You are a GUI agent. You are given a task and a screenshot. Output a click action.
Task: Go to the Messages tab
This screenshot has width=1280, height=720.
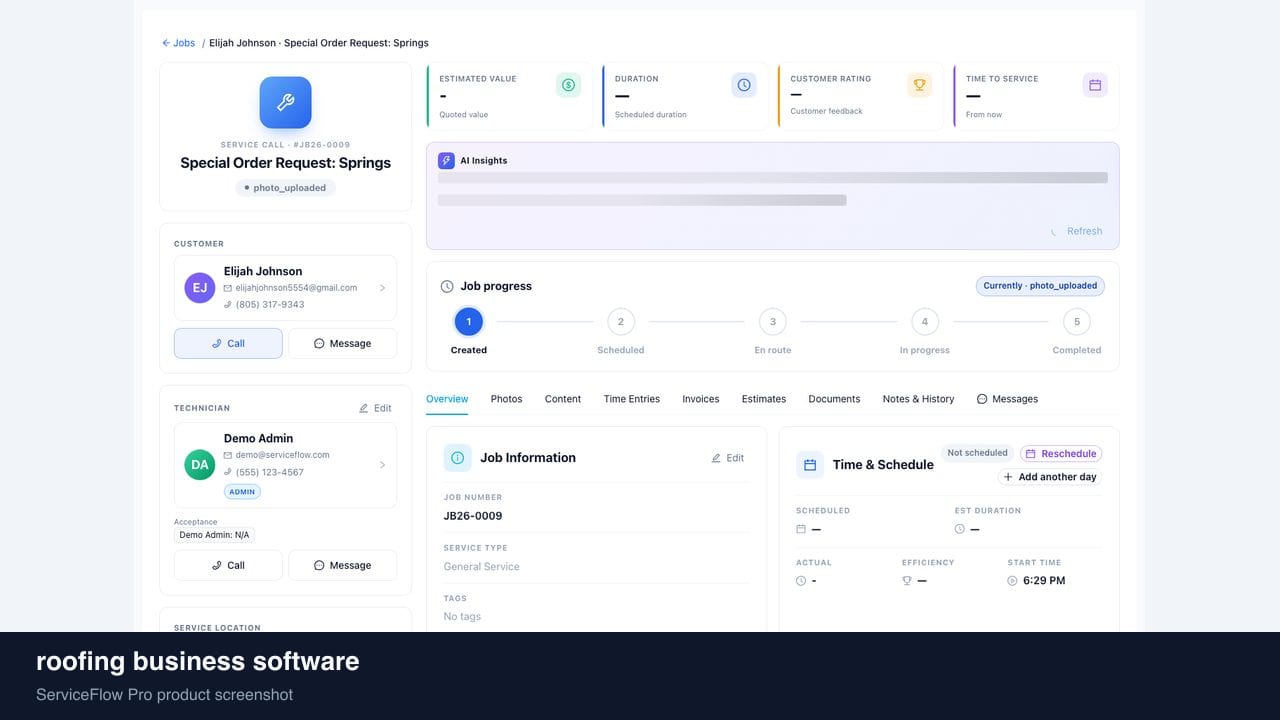1007,399
